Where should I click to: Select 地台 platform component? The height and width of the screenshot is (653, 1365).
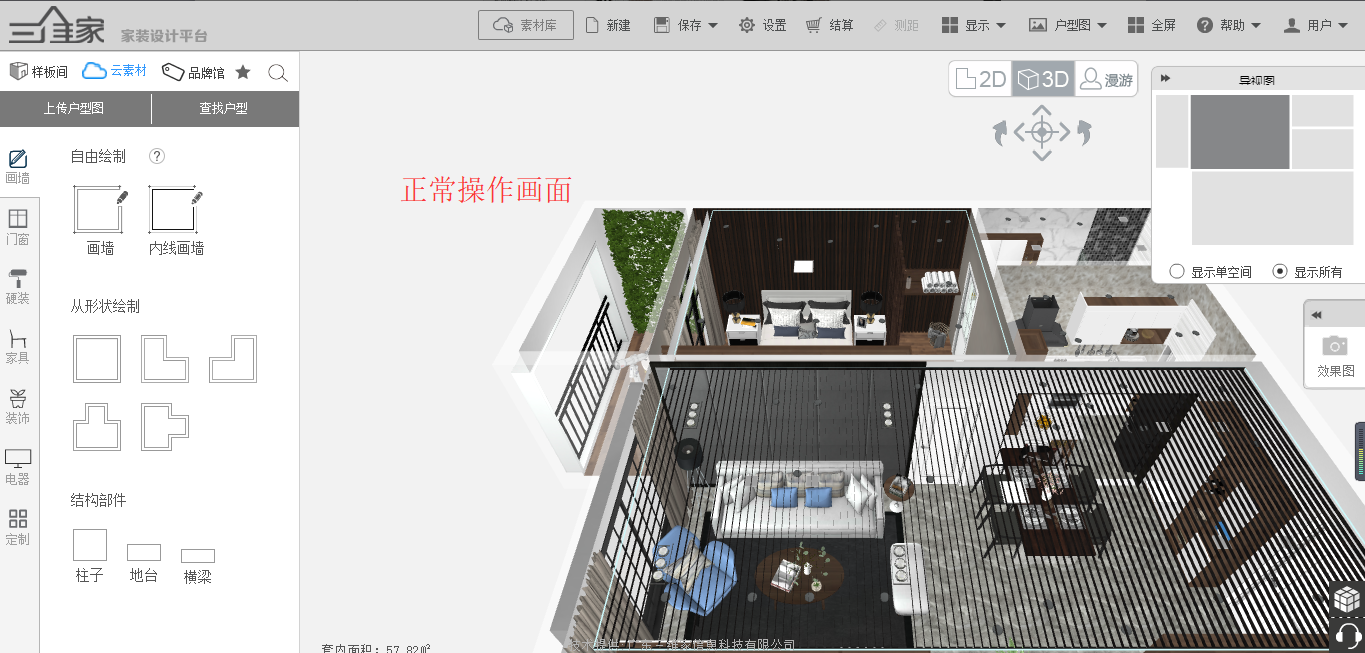coord(144,563)
